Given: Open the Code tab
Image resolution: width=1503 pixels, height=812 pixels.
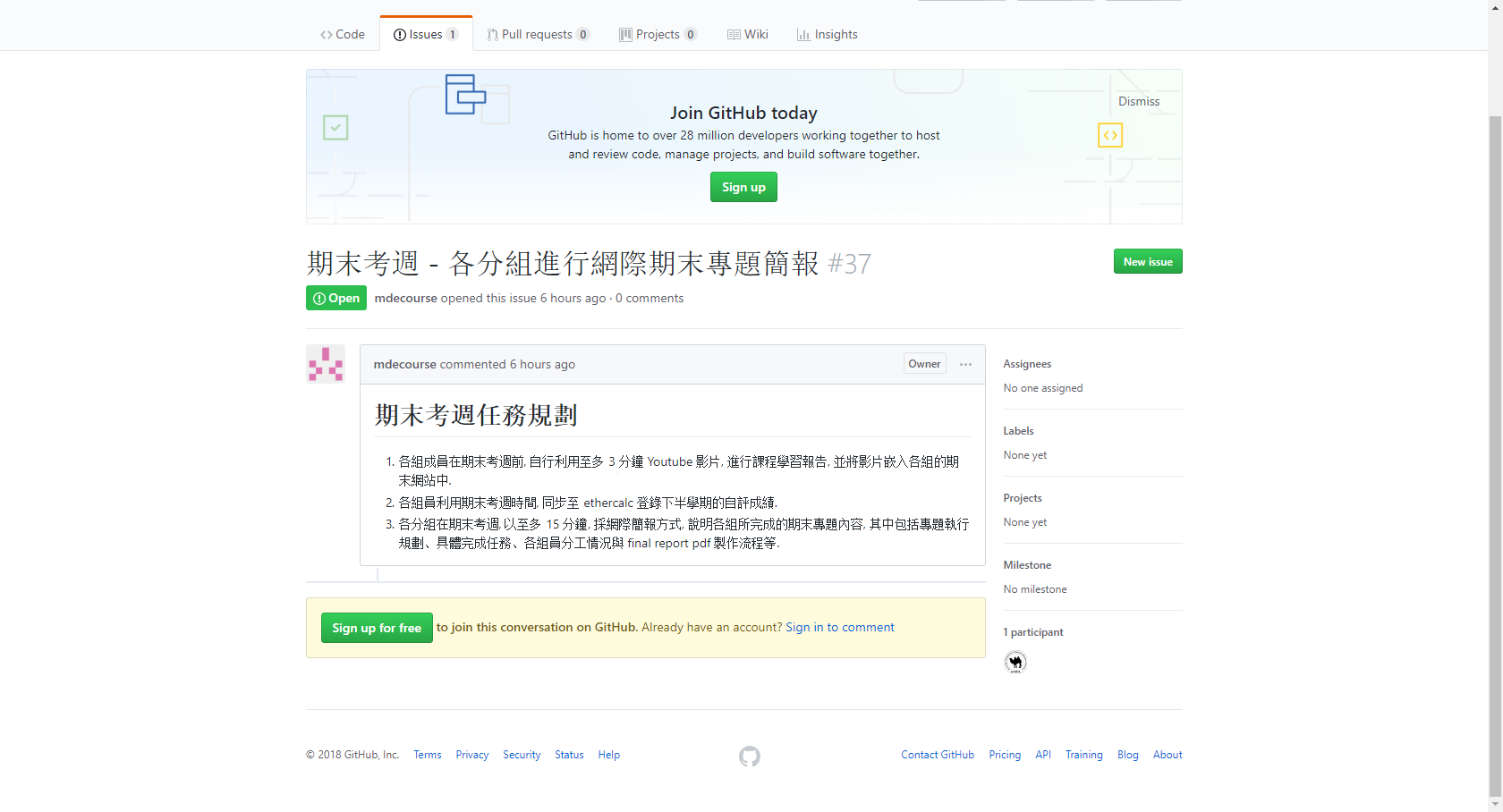Looking at the screenshot, I should pyautogui.click(x=342, y=34).
